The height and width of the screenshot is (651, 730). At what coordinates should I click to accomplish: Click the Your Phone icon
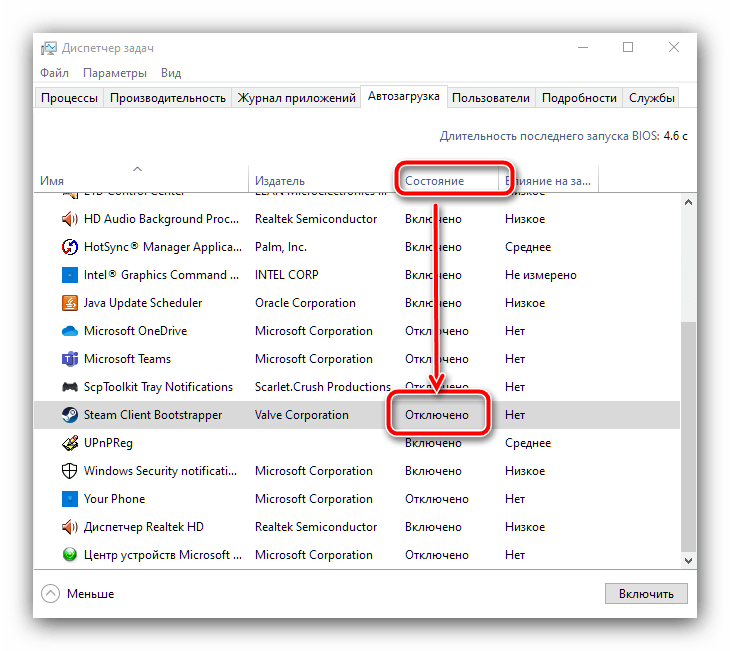tap(70, 499)
